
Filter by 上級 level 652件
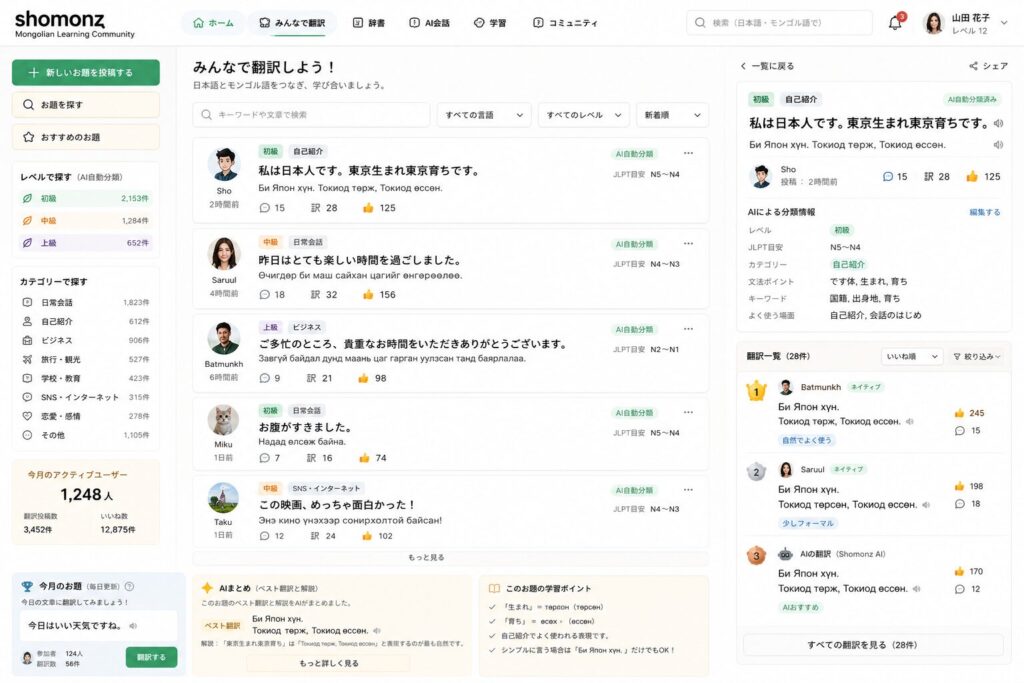point(86,243)
